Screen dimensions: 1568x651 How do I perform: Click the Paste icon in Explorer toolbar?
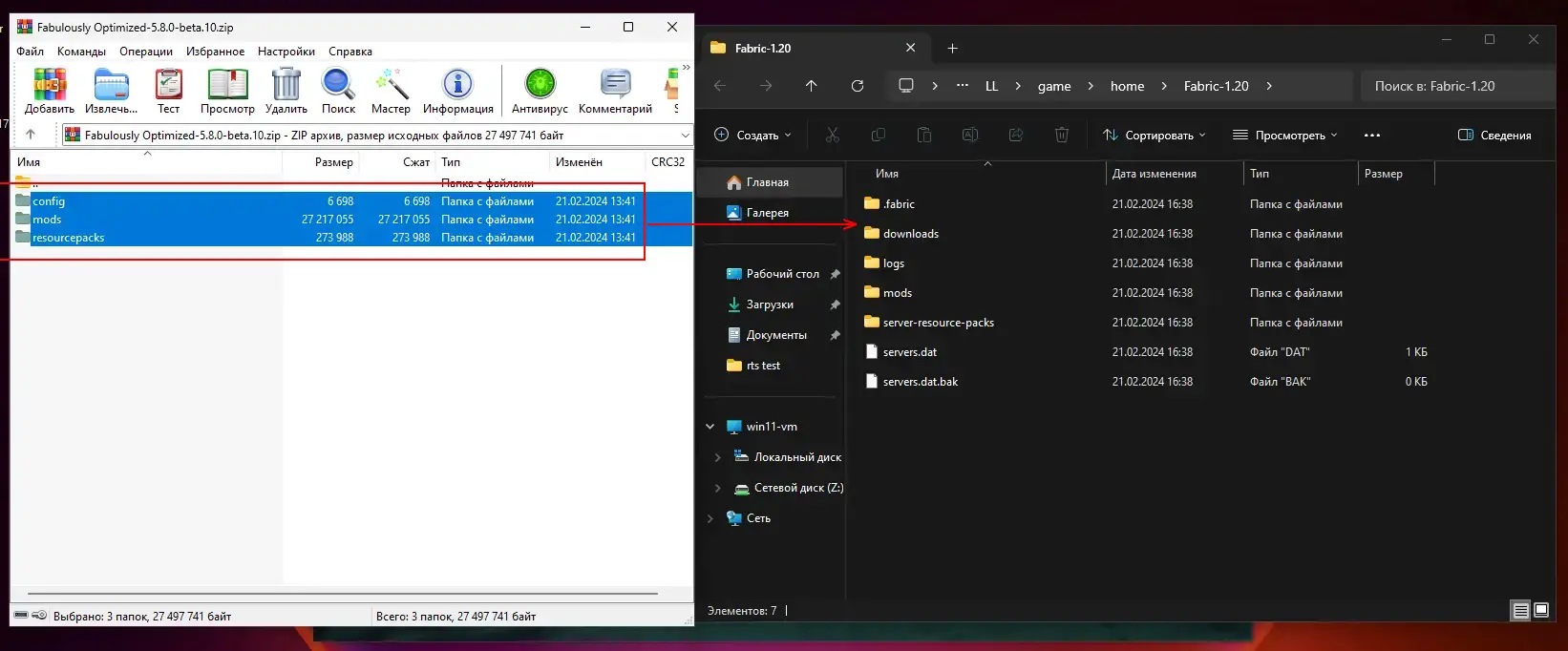click(924, 136)
